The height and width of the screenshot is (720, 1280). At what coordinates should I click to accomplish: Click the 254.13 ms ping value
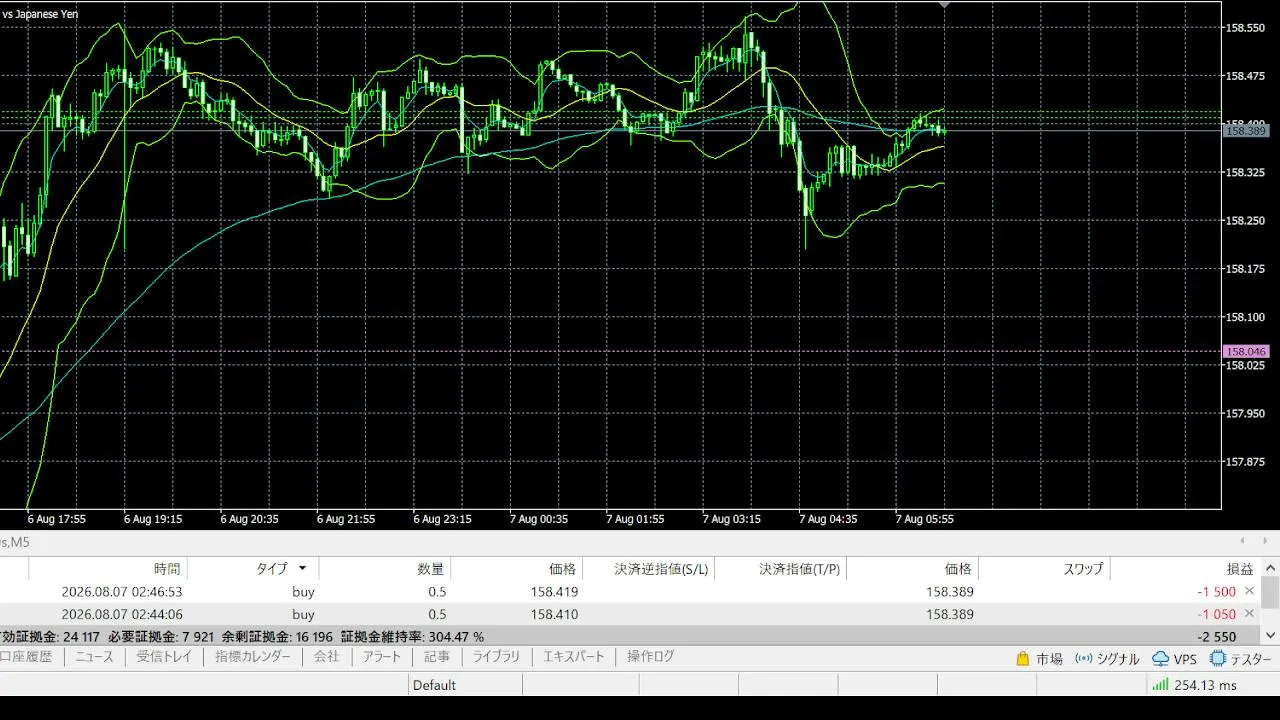[x=1205, y=685]
